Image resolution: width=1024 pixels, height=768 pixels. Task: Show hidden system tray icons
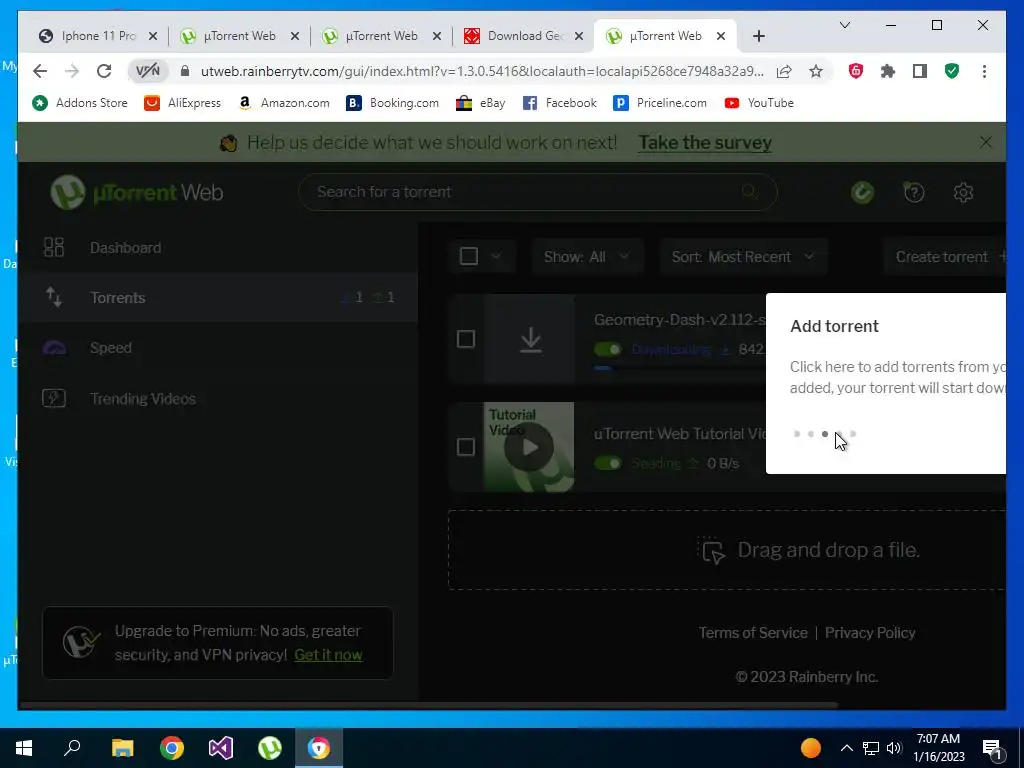point(846,748)
